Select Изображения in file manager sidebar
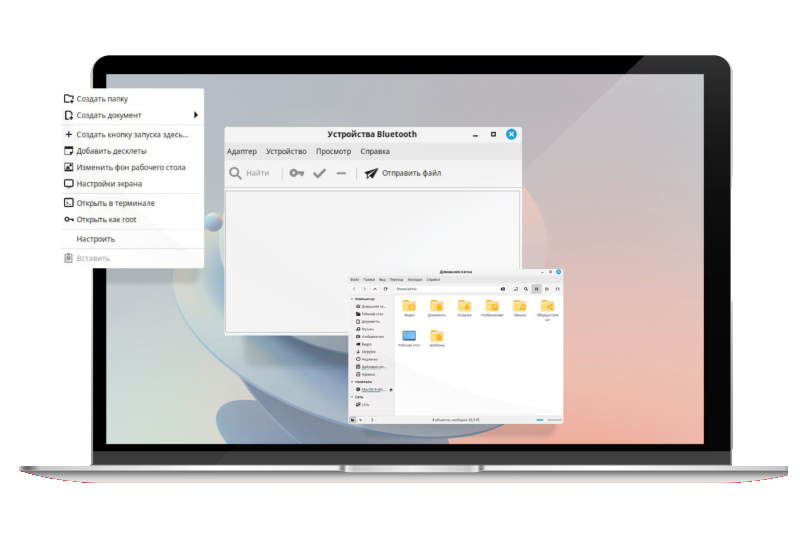This screenshot has width=800, height=533. [x=370, y=337]
